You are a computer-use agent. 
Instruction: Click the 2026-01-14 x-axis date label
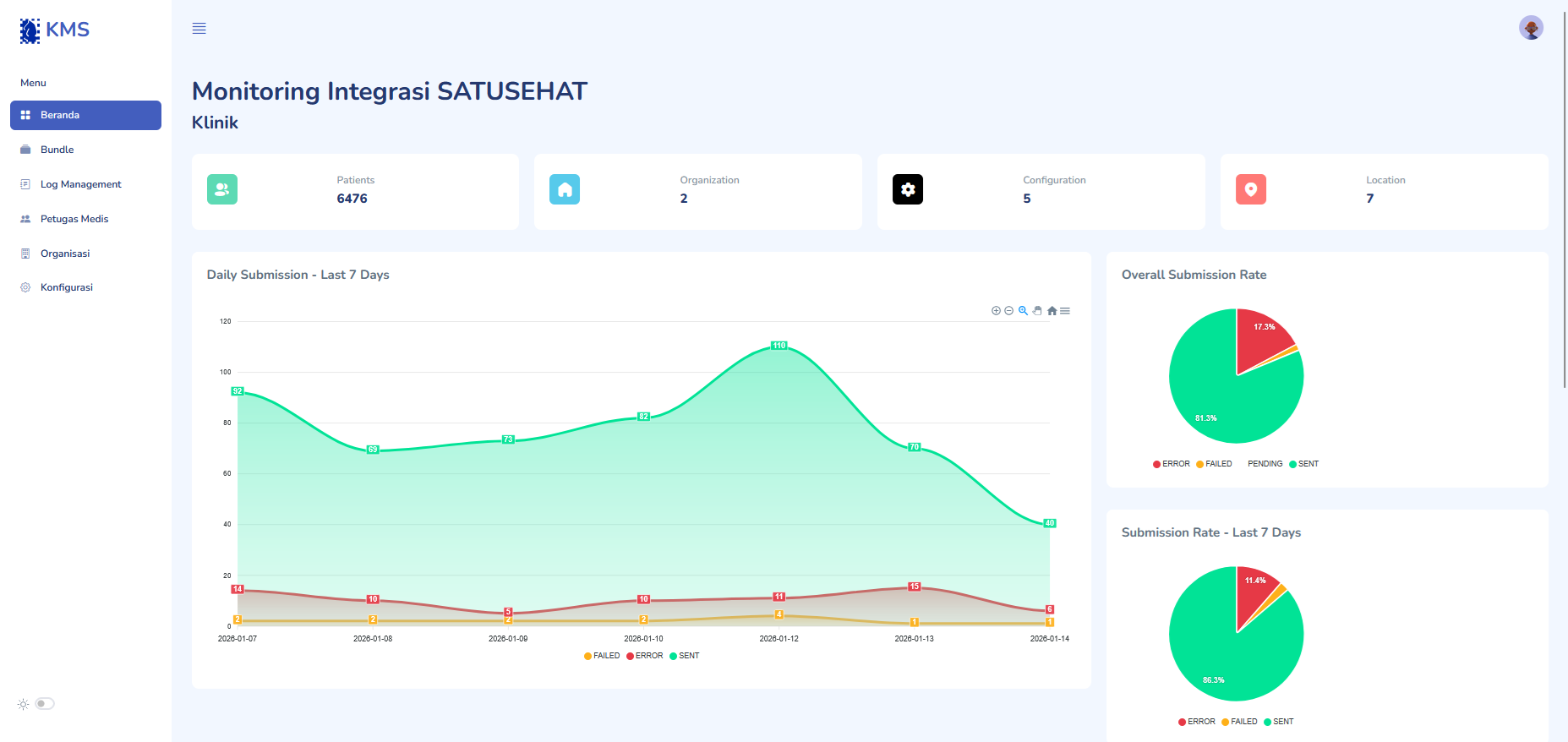click(x=1050, y=639)
